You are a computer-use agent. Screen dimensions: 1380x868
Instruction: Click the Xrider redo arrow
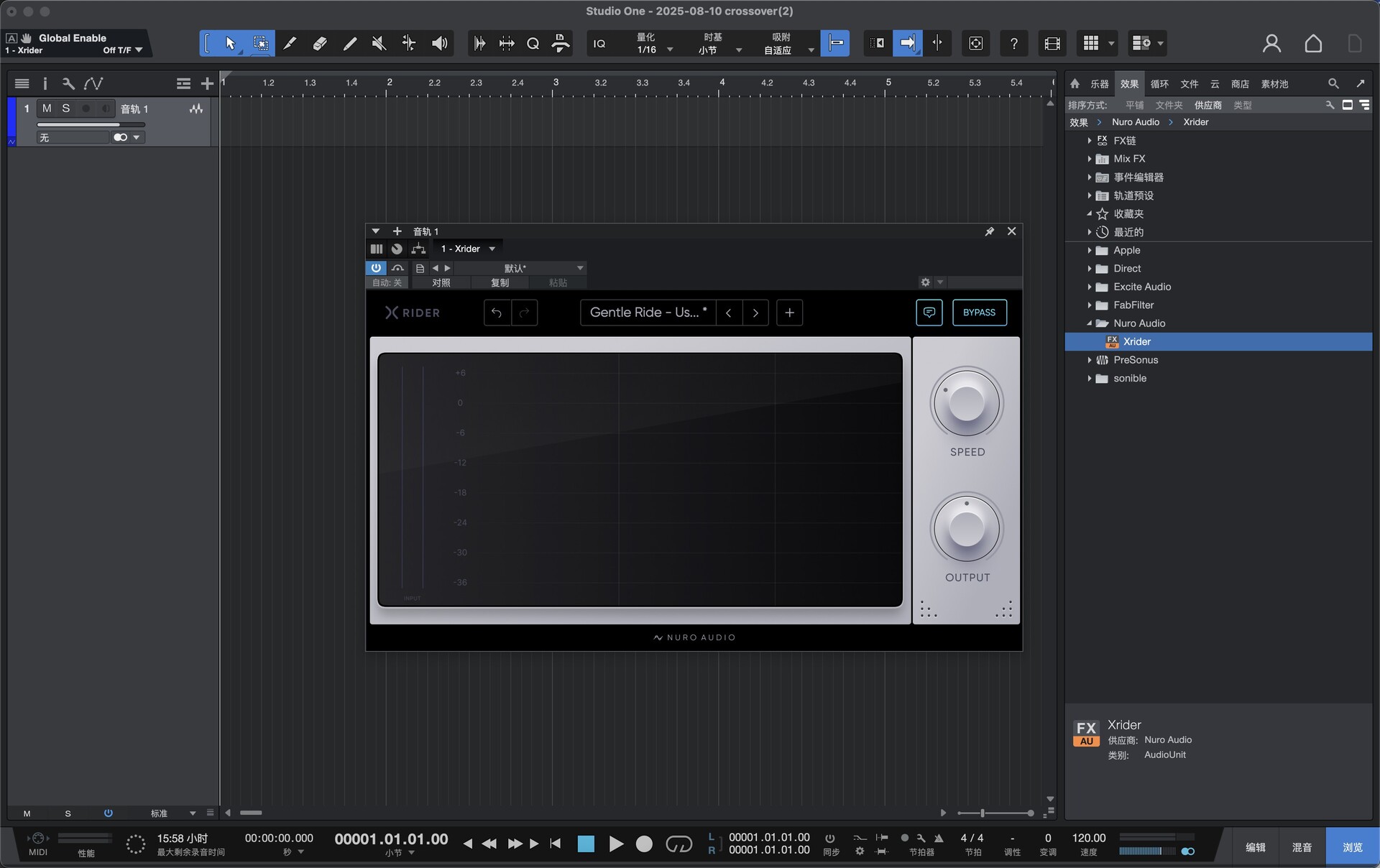(x=525, y=313)
